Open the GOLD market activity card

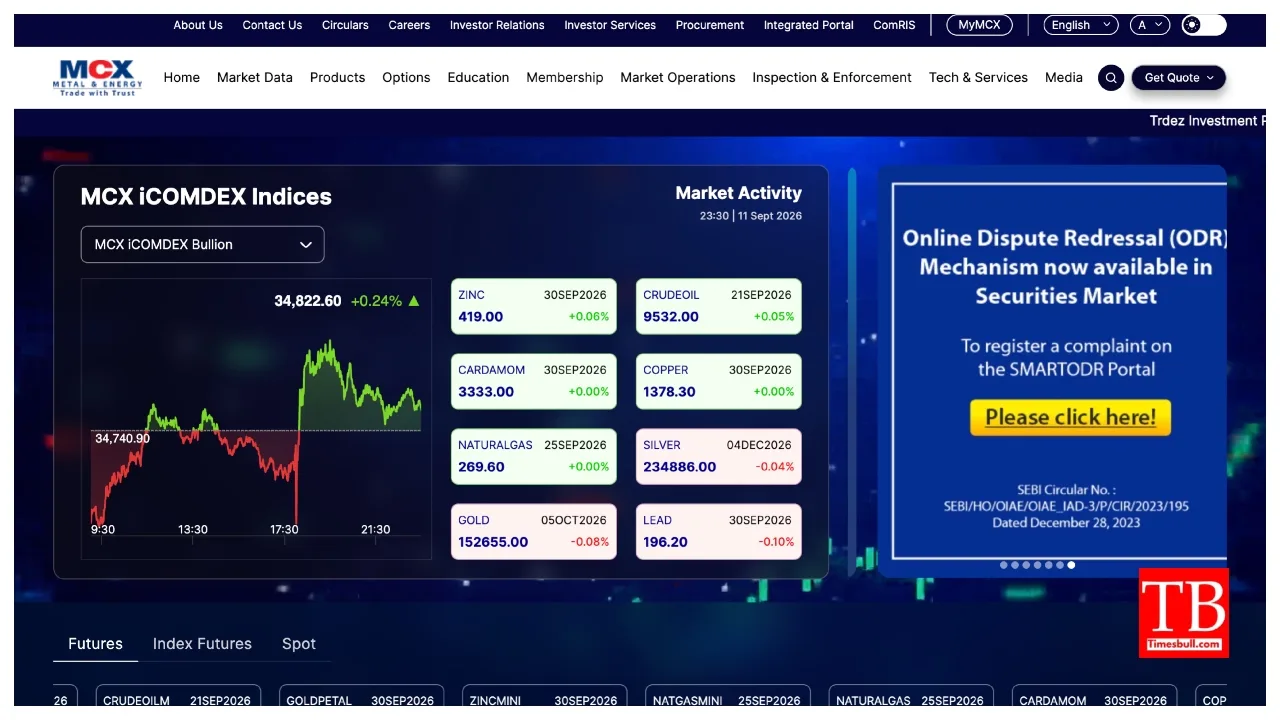tap(534, 531)
